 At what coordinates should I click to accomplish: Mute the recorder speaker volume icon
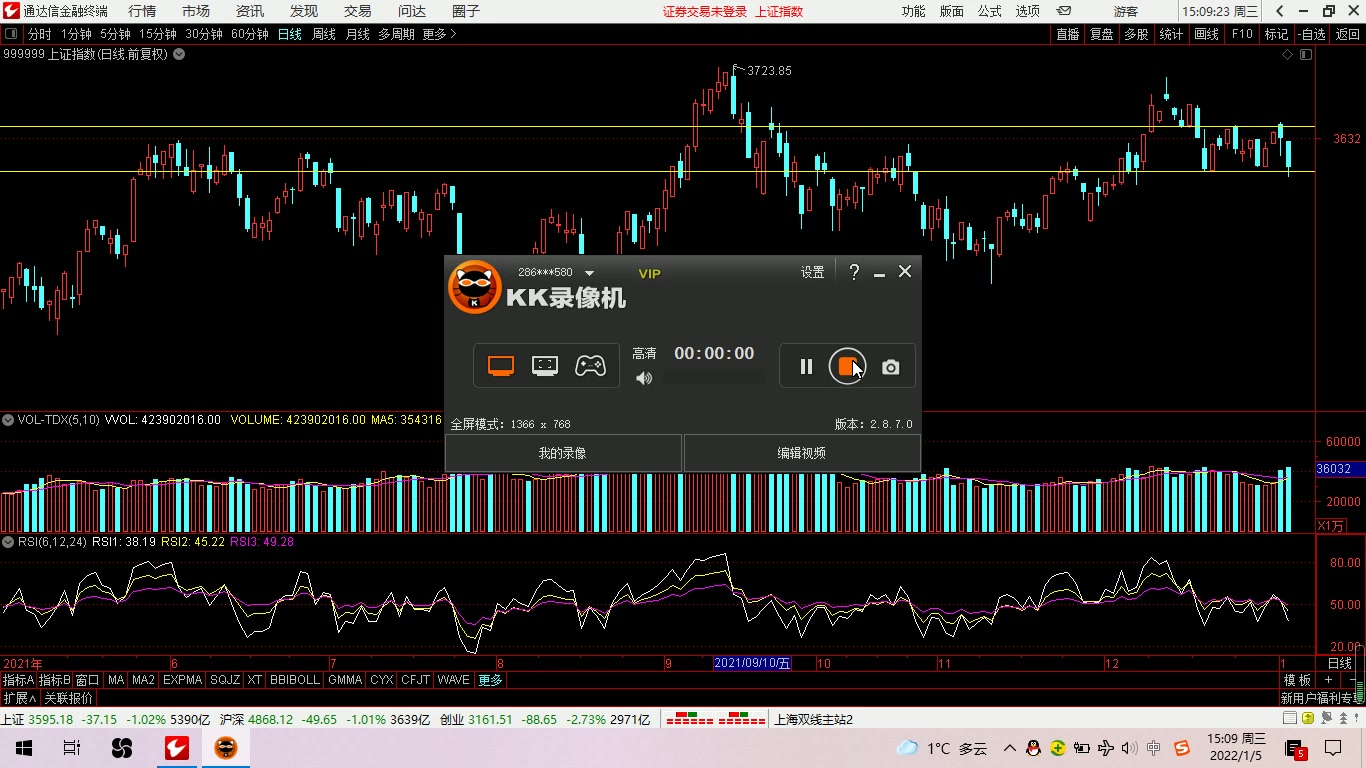click(x=644, y=378)
